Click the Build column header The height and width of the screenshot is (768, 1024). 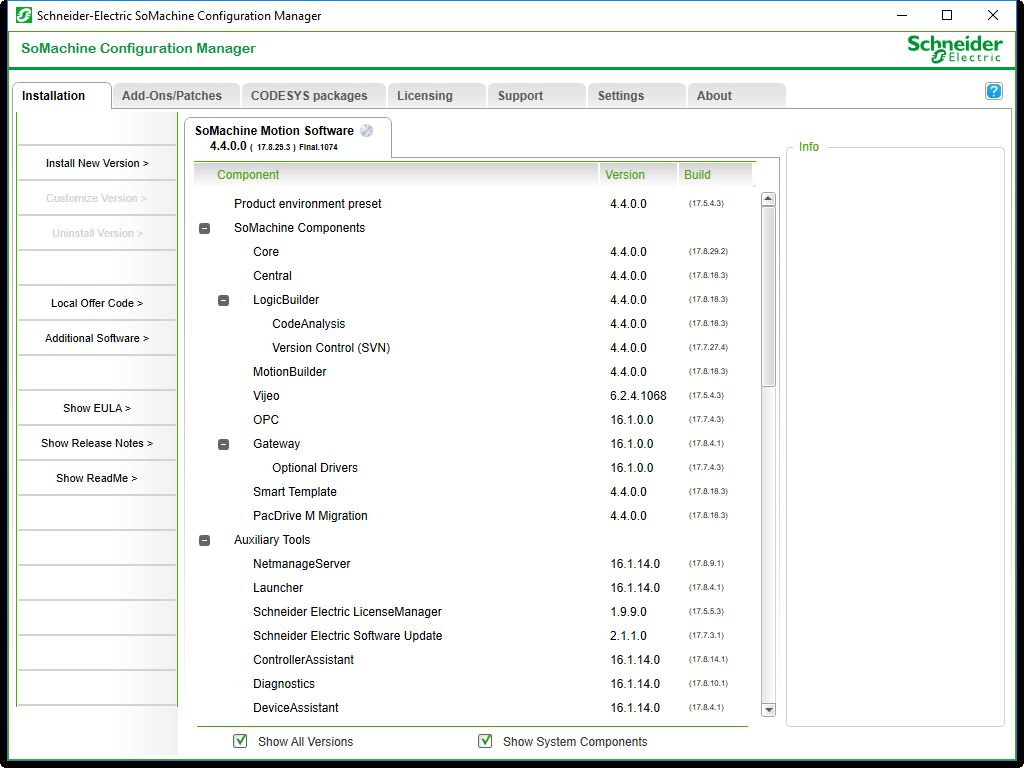(x=715, y=175)
